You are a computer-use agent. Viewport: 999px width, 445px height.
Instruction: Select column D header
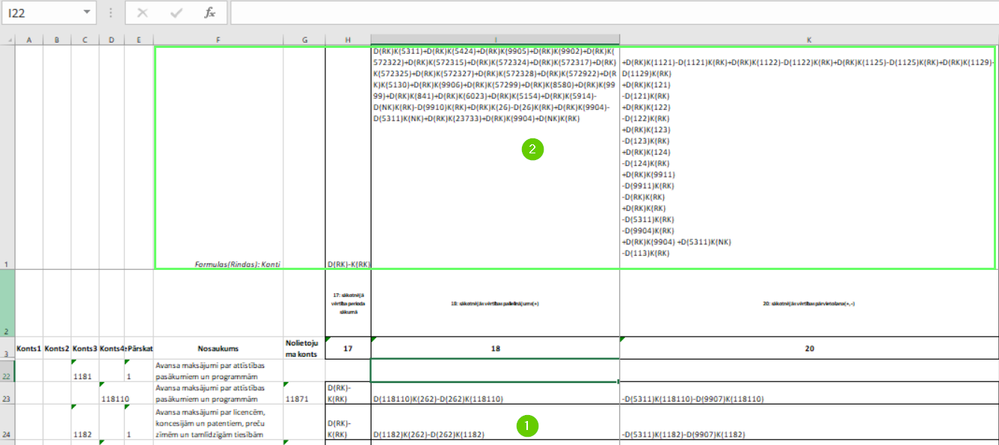(x=111, y=40)
